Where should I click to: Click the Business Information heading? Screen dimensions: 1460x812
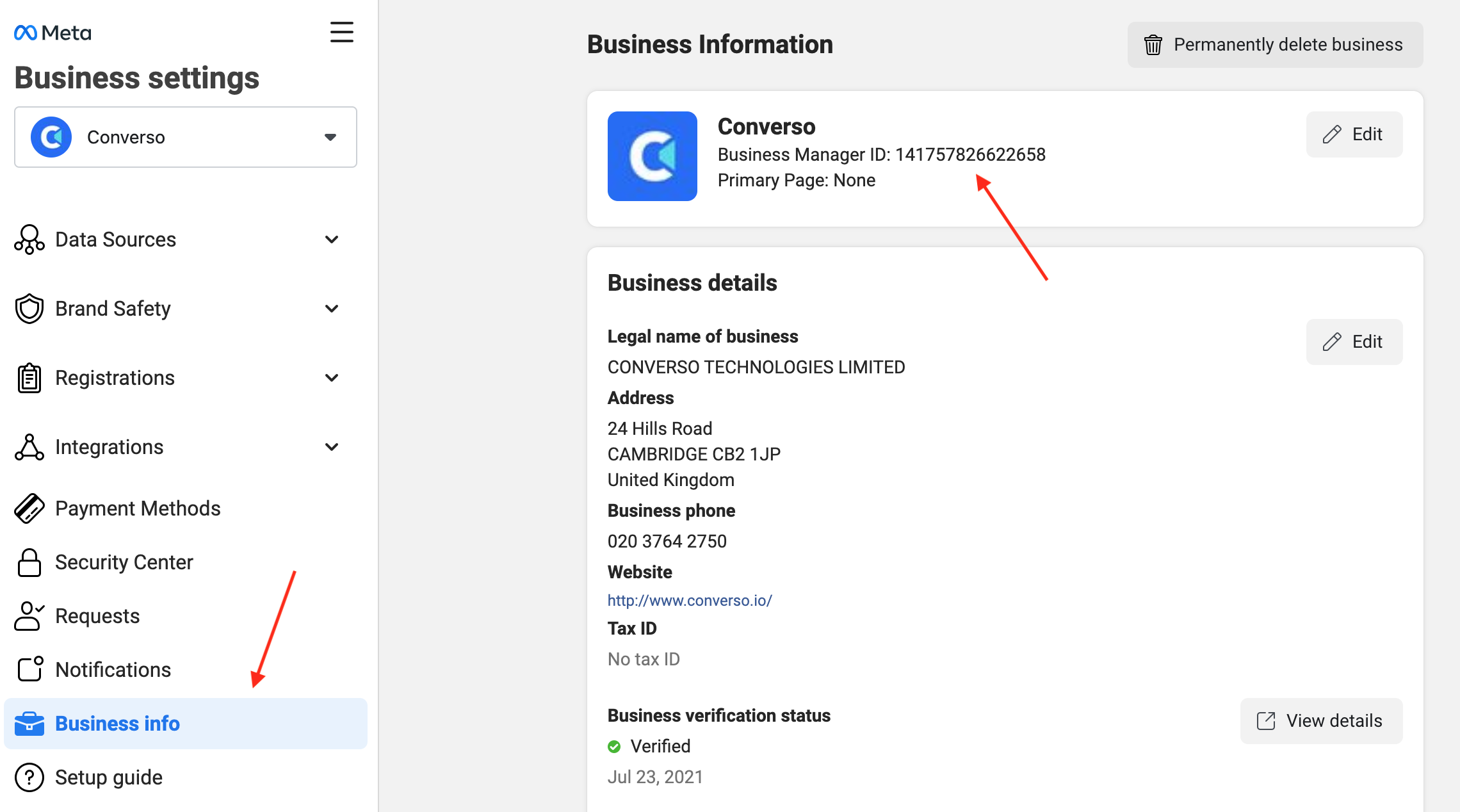710,45
